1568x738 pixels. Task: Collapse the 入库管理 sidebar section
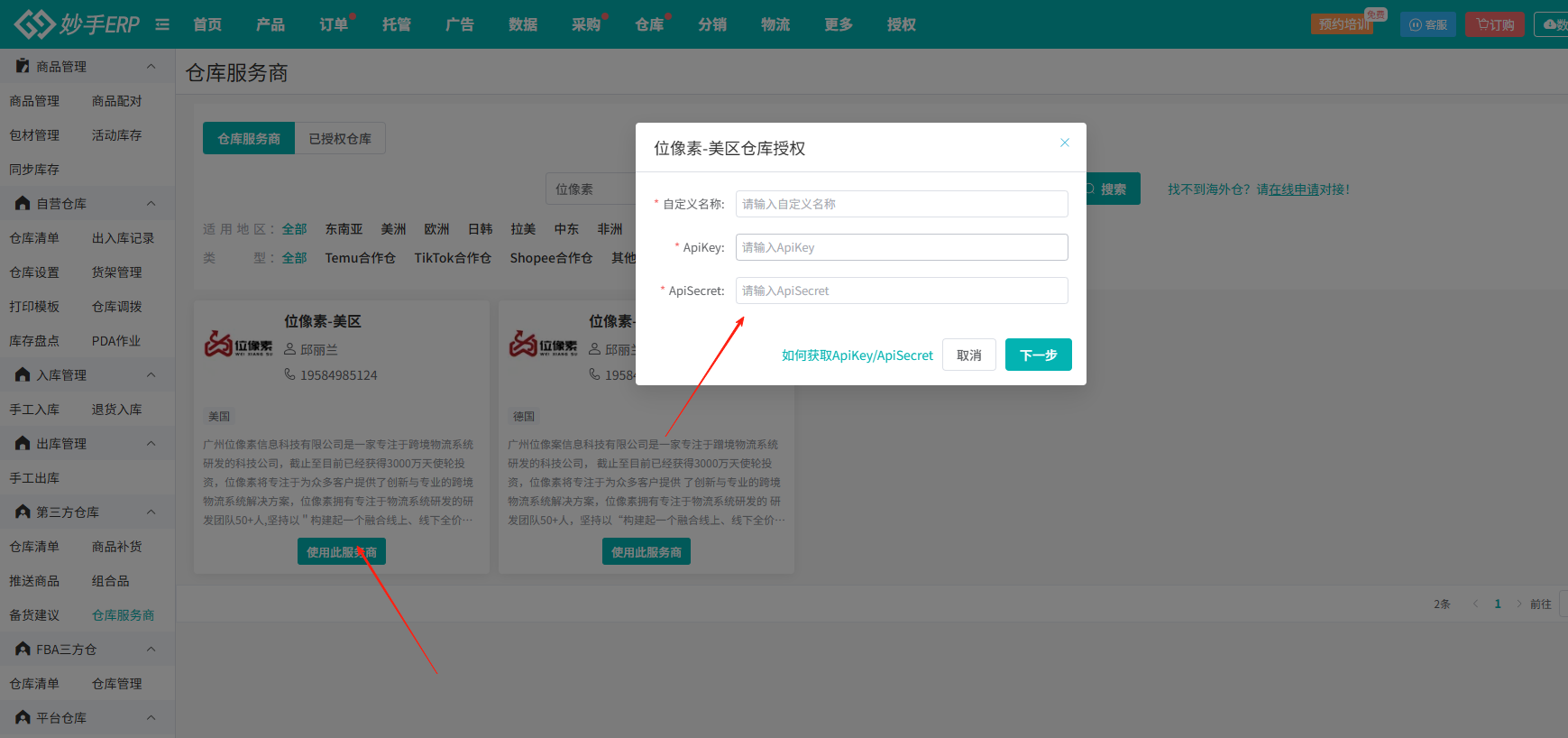click(151, 374)
